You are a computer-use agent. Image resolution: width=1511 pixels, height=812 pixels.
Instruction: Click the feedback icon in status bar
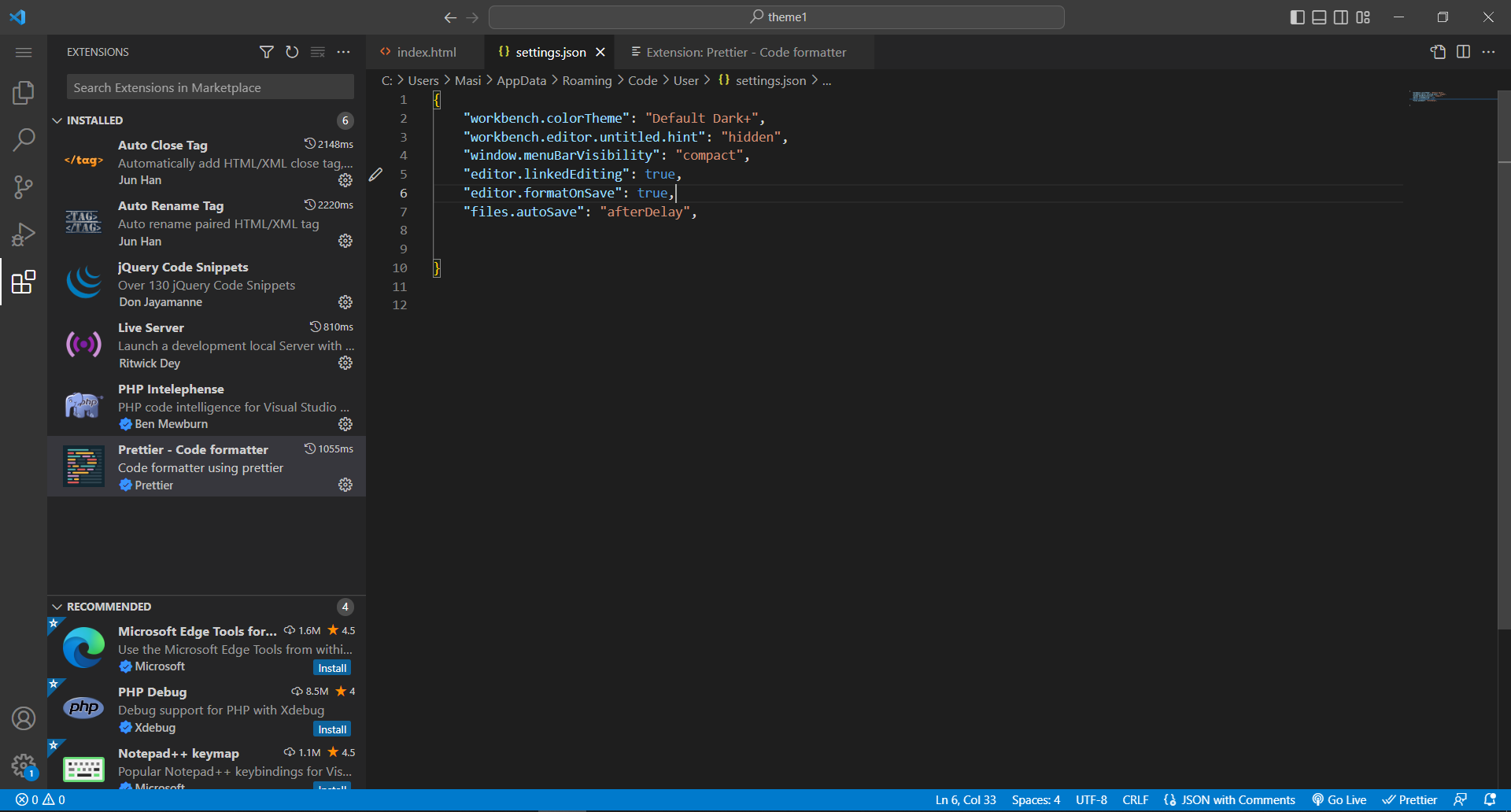[1461, 799]
